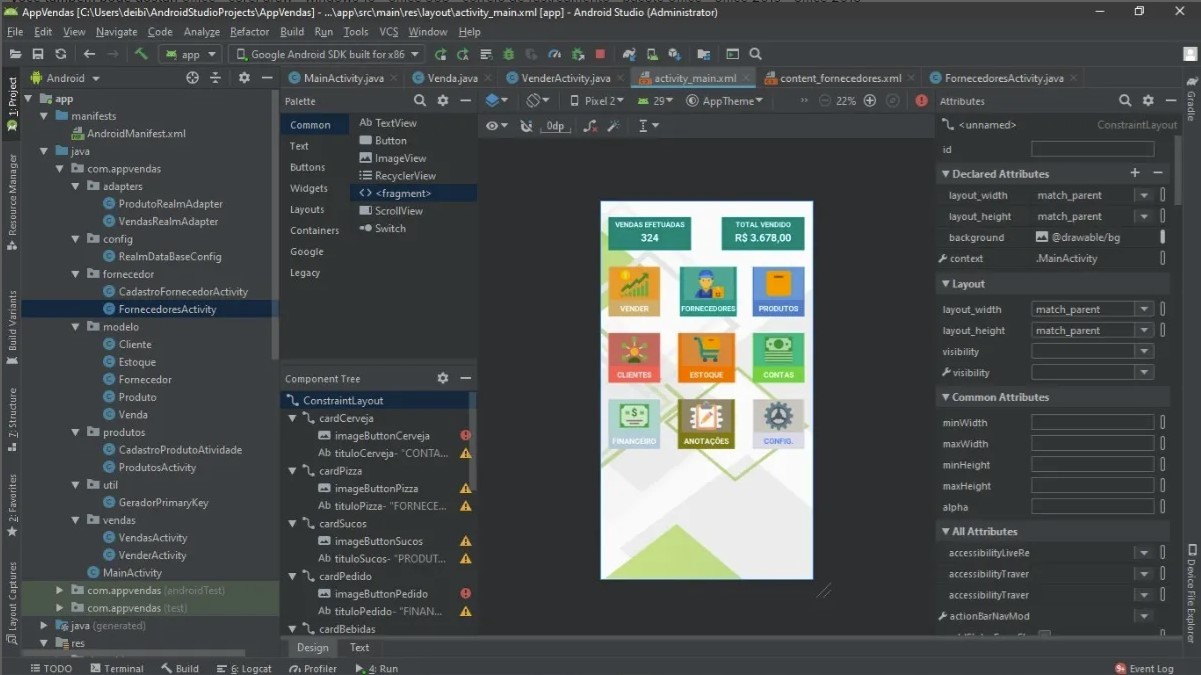Click the red error warning indicator icon
1201x675 pixels.
(921, 101)
